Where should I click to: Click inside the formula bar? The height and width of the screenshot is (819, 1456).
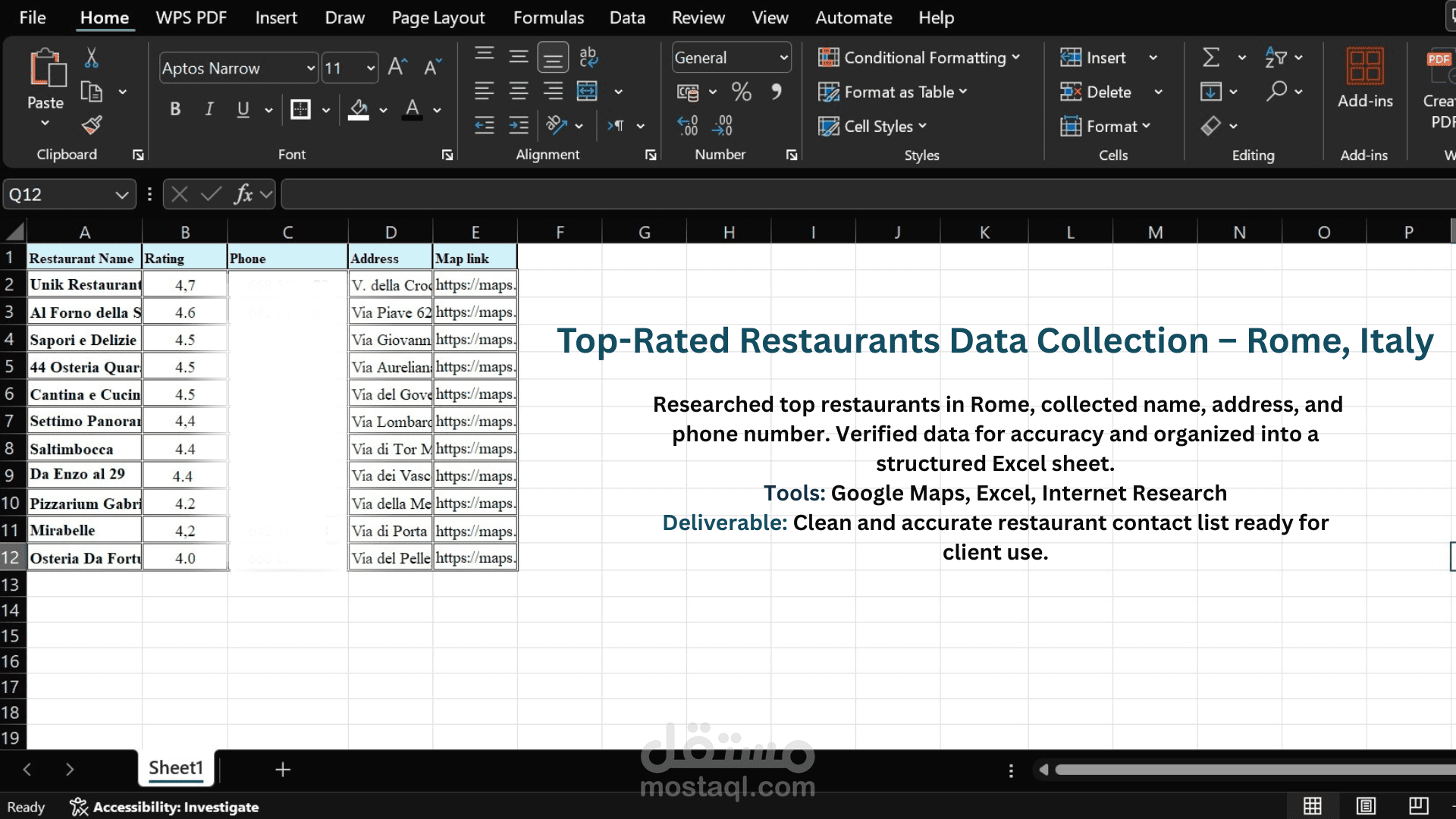point(834,195)
